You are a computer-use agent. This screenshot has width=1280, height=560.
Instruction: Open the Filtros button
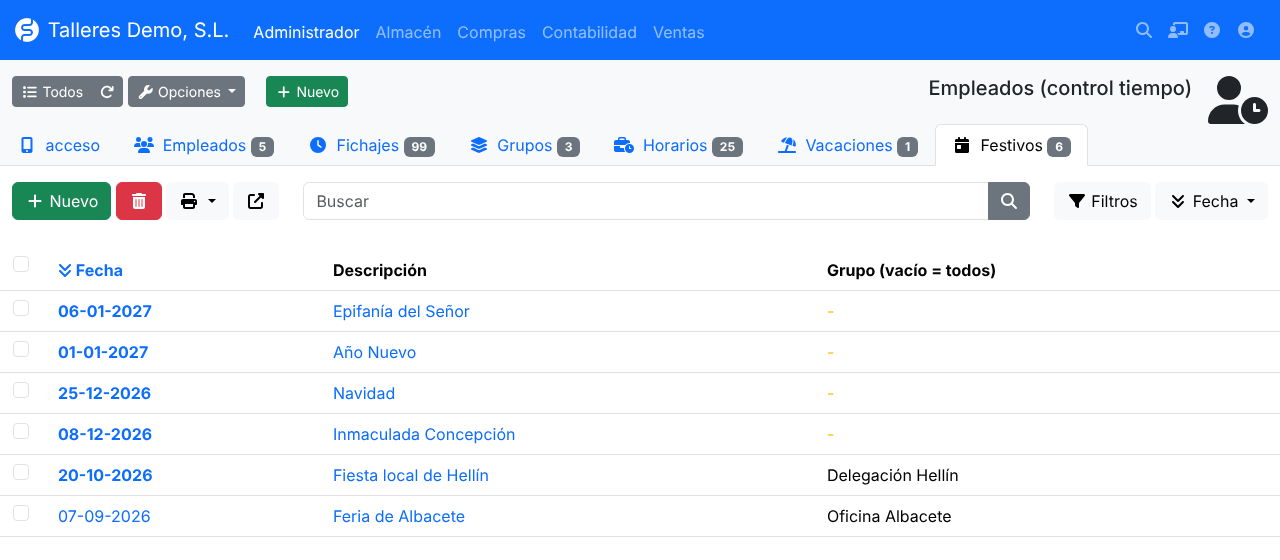tap(1103, 201)
